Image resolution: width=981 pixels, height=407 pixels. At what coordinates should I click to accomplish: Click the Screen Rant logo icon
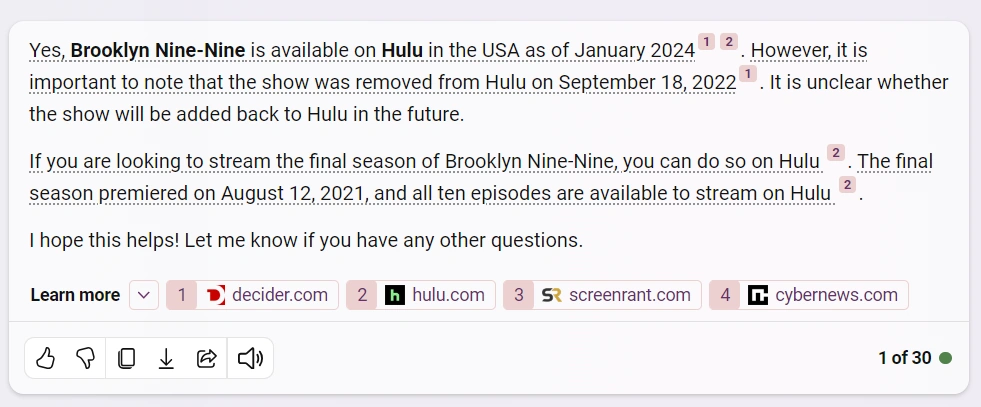(551, 295)
